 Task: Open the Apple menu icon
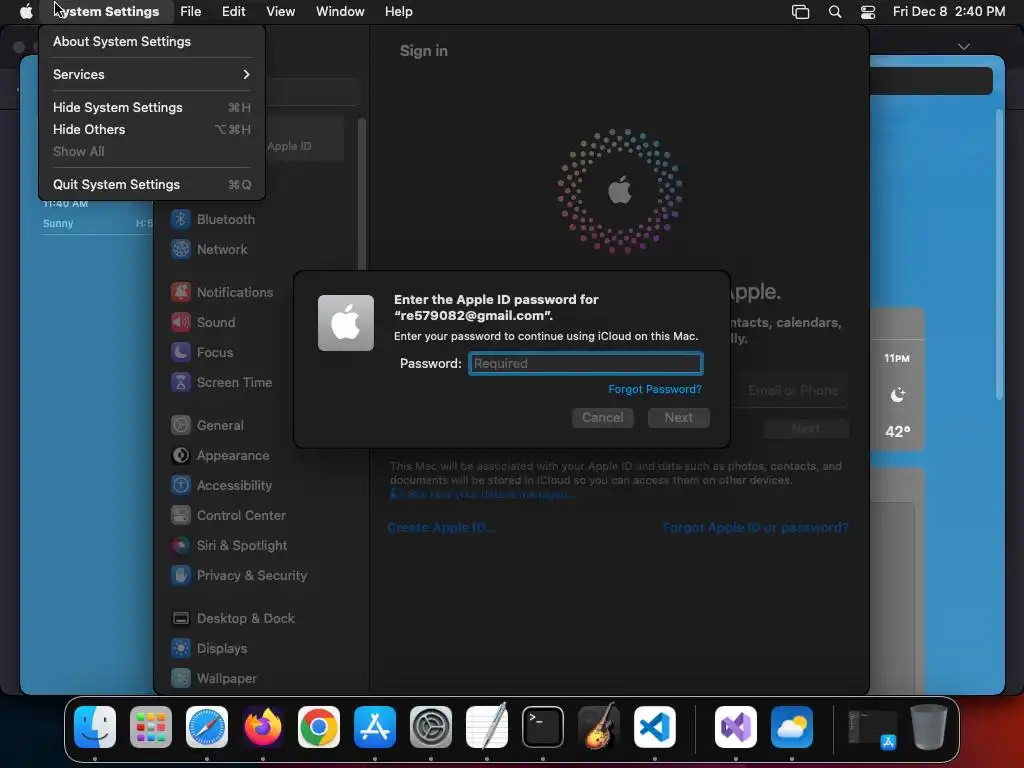26,11
